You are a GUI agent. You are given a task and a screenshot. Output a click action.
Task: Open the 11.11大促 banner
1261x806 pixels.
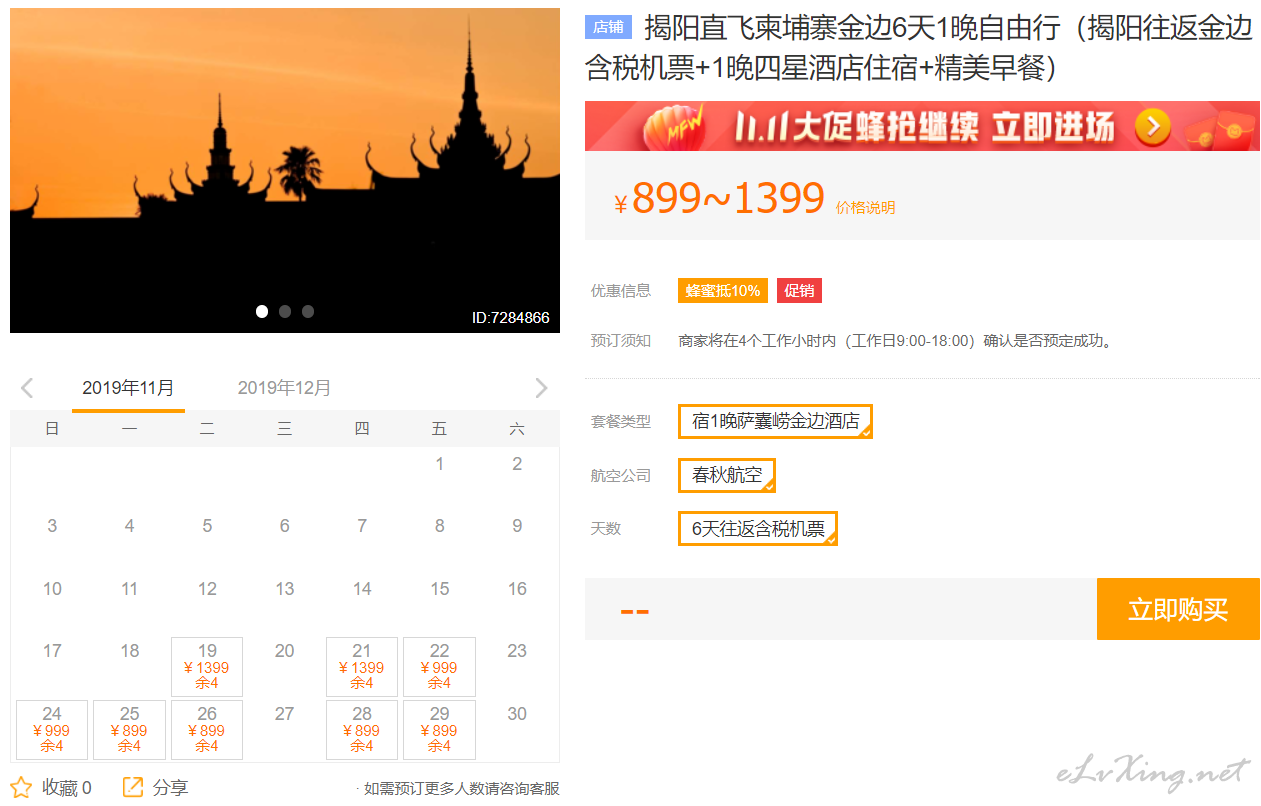[922, 126]
